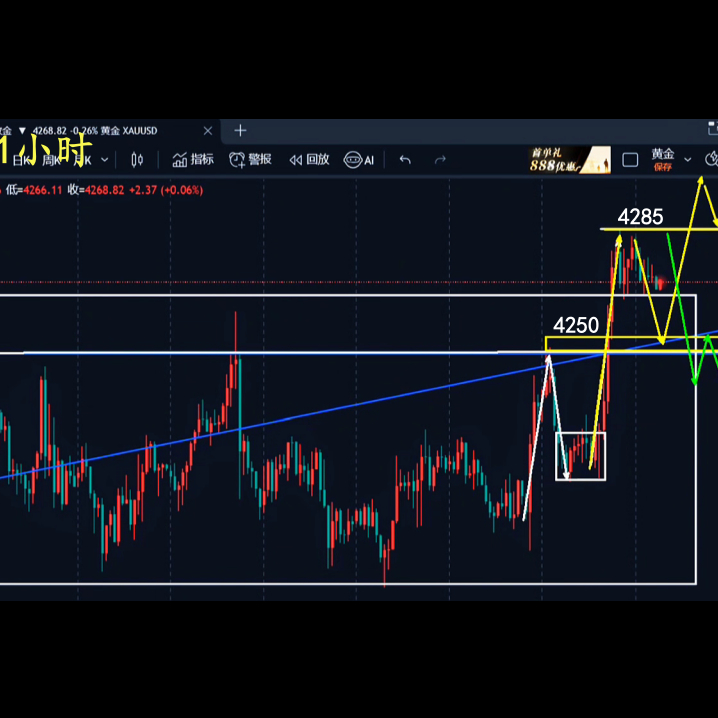Select the 周K weekly timeframe
Image resolution: width=718 pixels, height=718 pixels.
coord(48,160)
